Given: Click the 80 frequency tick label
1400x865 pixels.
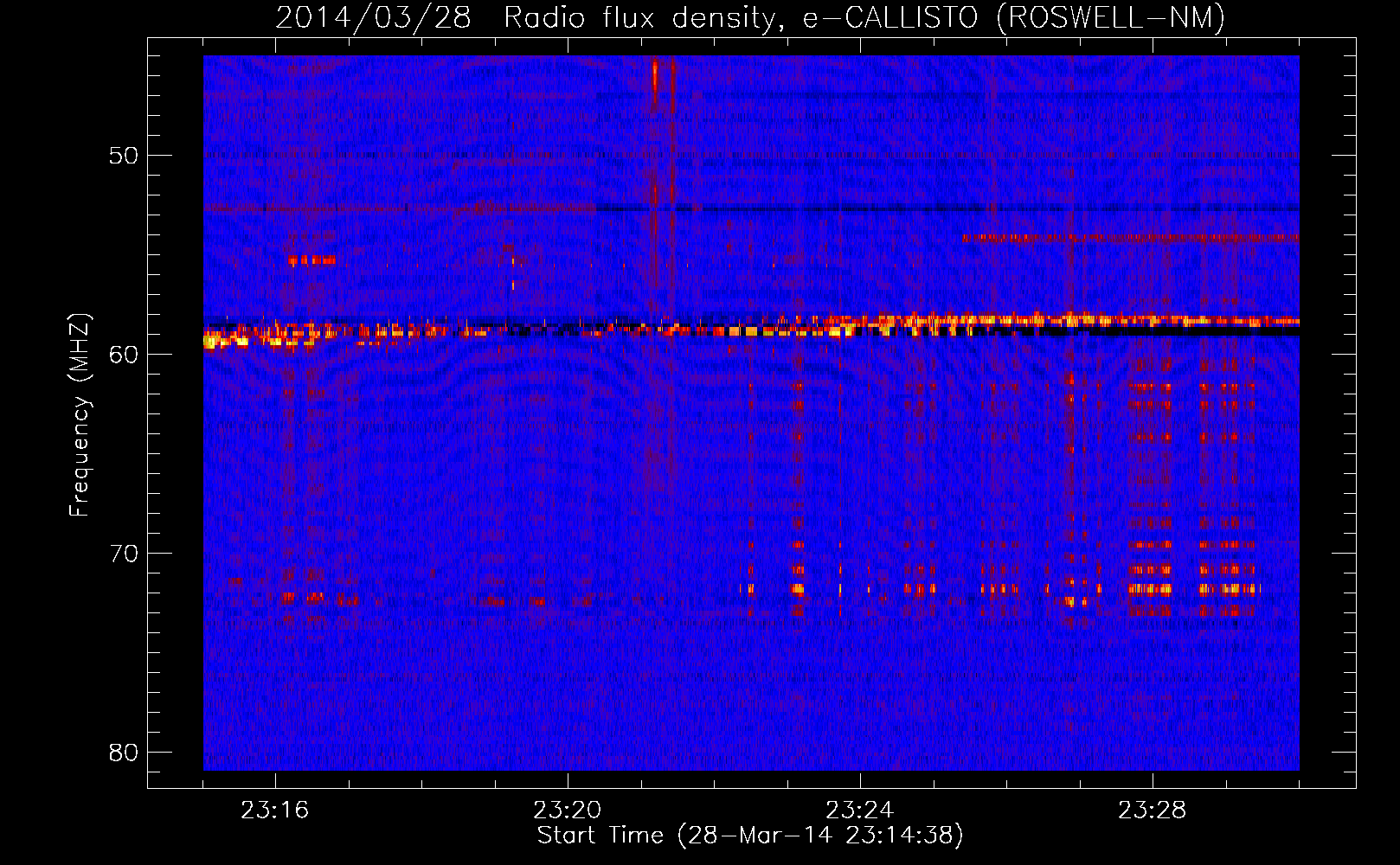Looking at the screenshot, I should point(125,753).
